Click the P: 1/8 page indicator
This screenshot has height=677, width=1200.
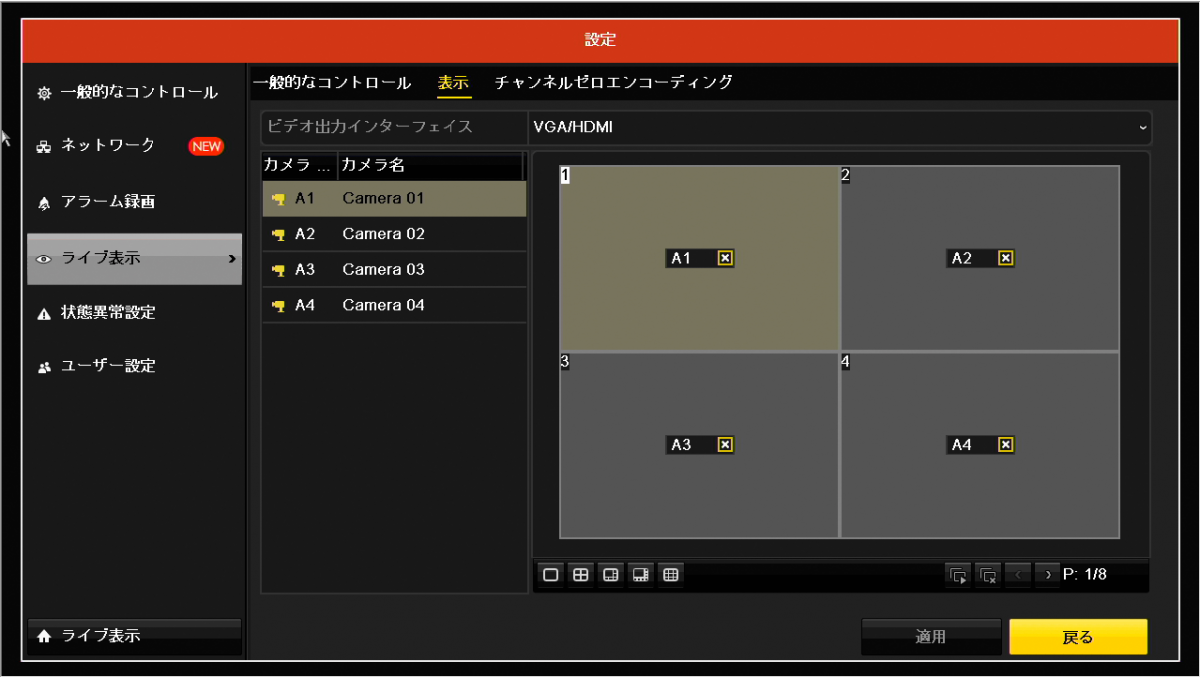(1085, 575)
